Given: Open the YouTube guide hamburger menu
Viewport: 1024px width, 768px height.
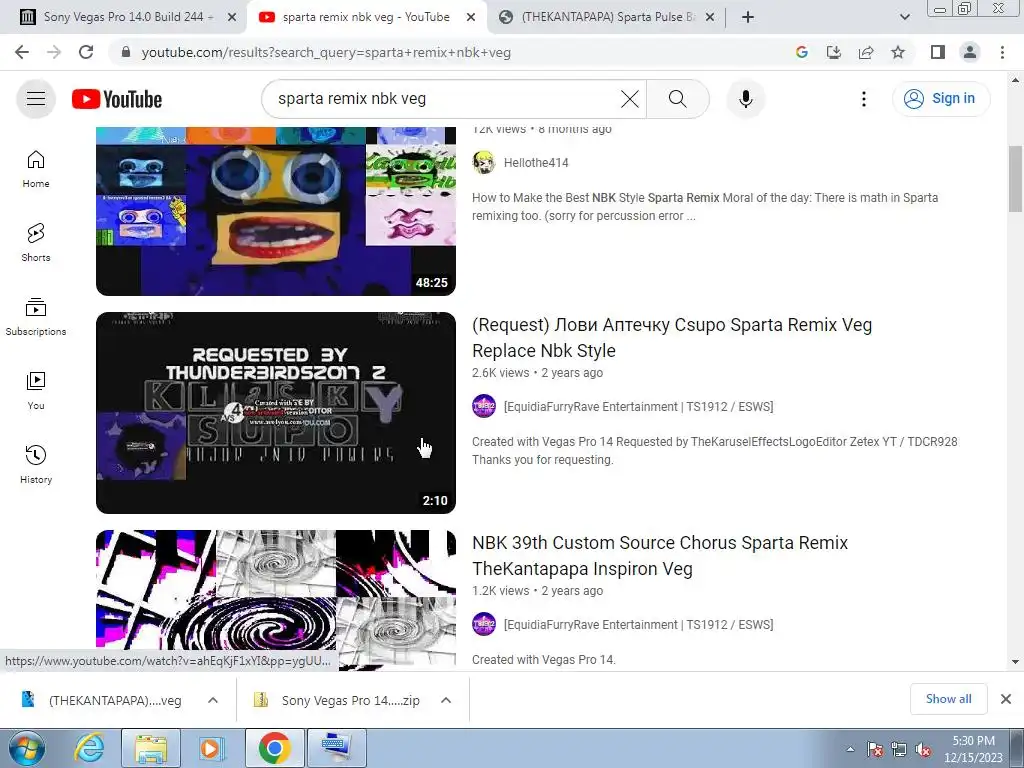Looking at the screenshot, I should pos(36,99).
